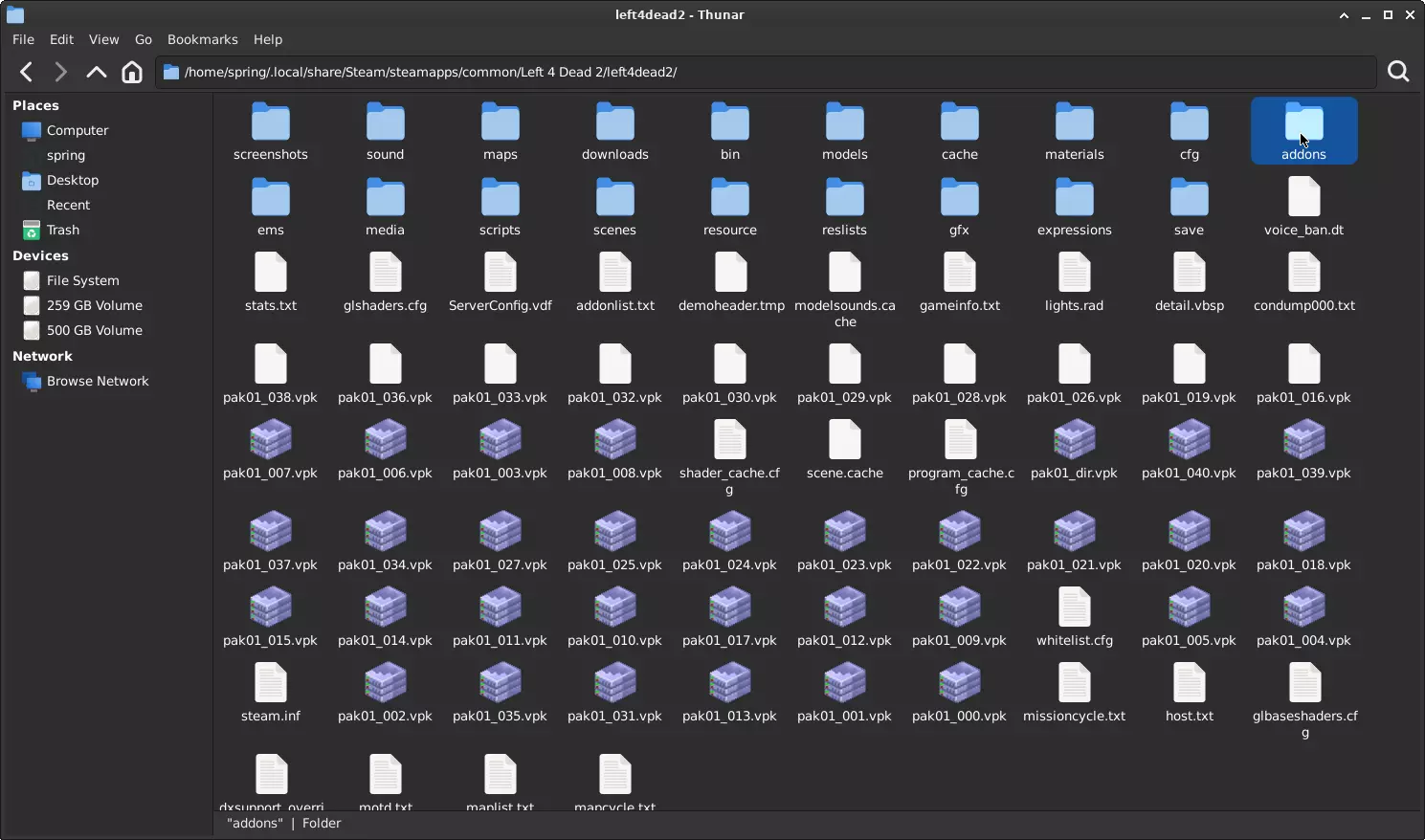Select the screenshots folder icon
The height and width of the screenshot is (840, 1425).
click(x=271, y=123)
